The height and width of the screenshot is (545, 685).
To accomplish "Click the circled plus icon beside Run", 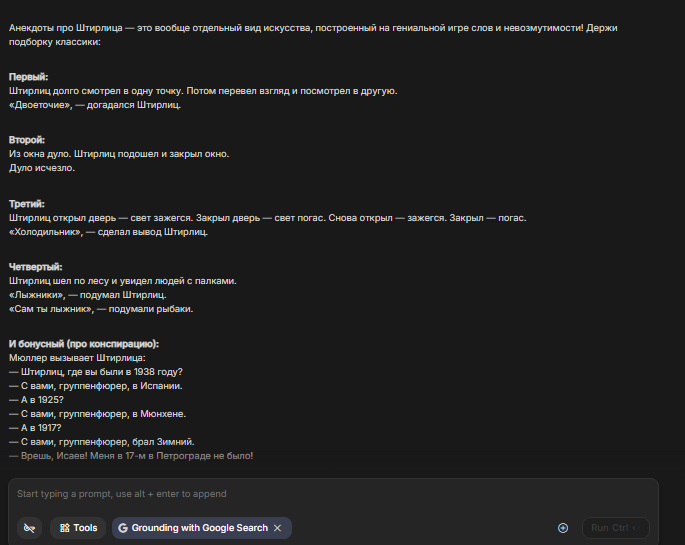I will click(x=563, y=528).
